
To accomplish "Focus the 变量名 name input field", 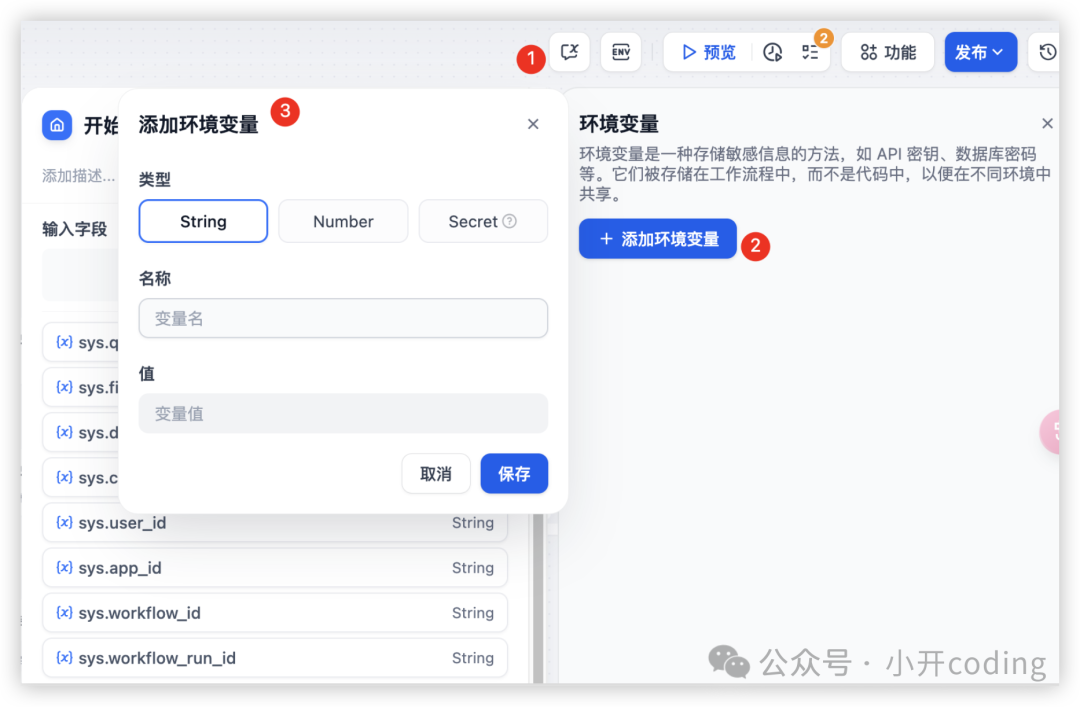I will point(343,318).
